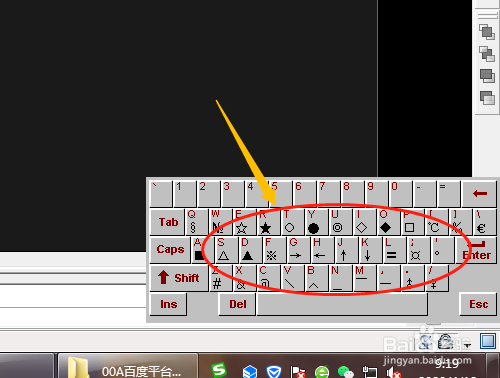Click the underscore key labeled N

(x=340, y=278)
